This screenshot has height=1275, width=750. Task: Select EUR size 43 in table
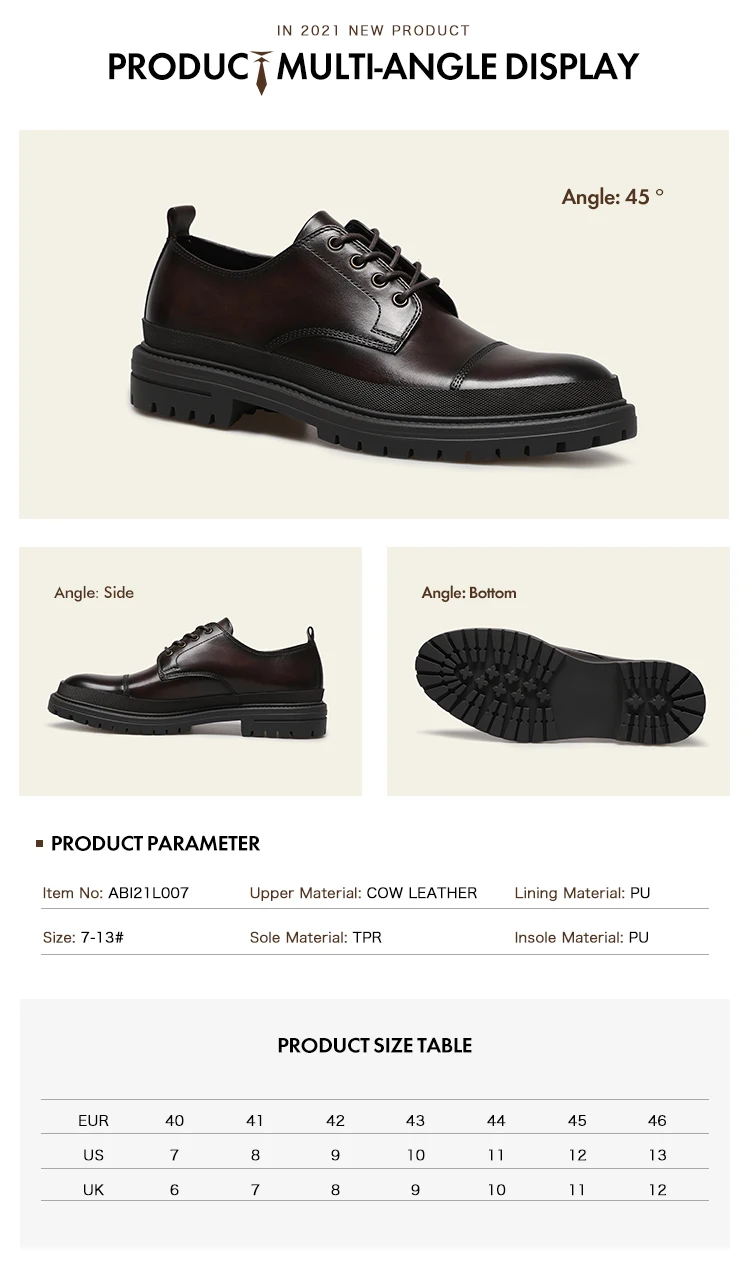416,1120
